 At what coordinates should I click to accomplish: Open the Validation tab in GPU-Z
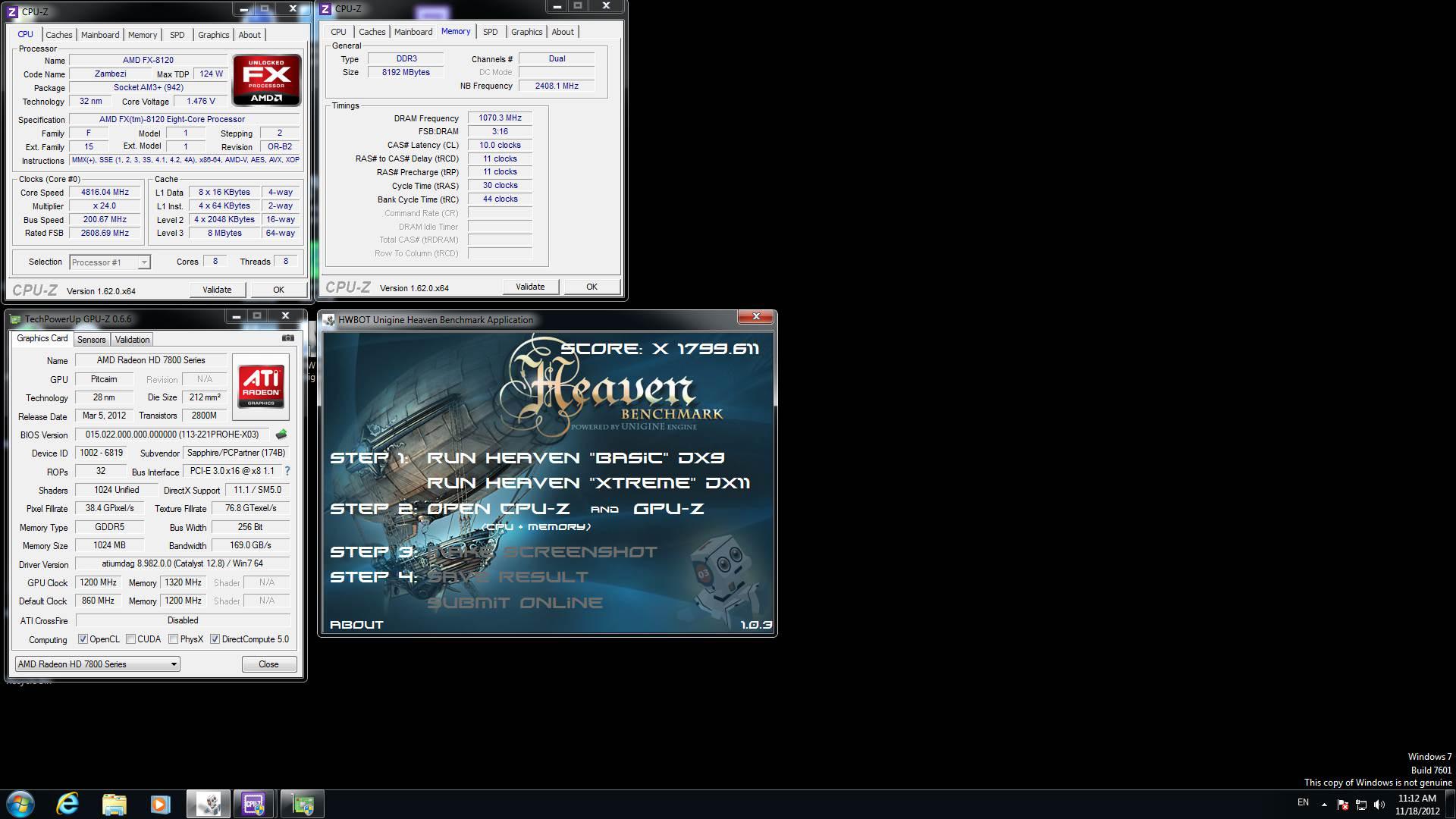(132, 340)
